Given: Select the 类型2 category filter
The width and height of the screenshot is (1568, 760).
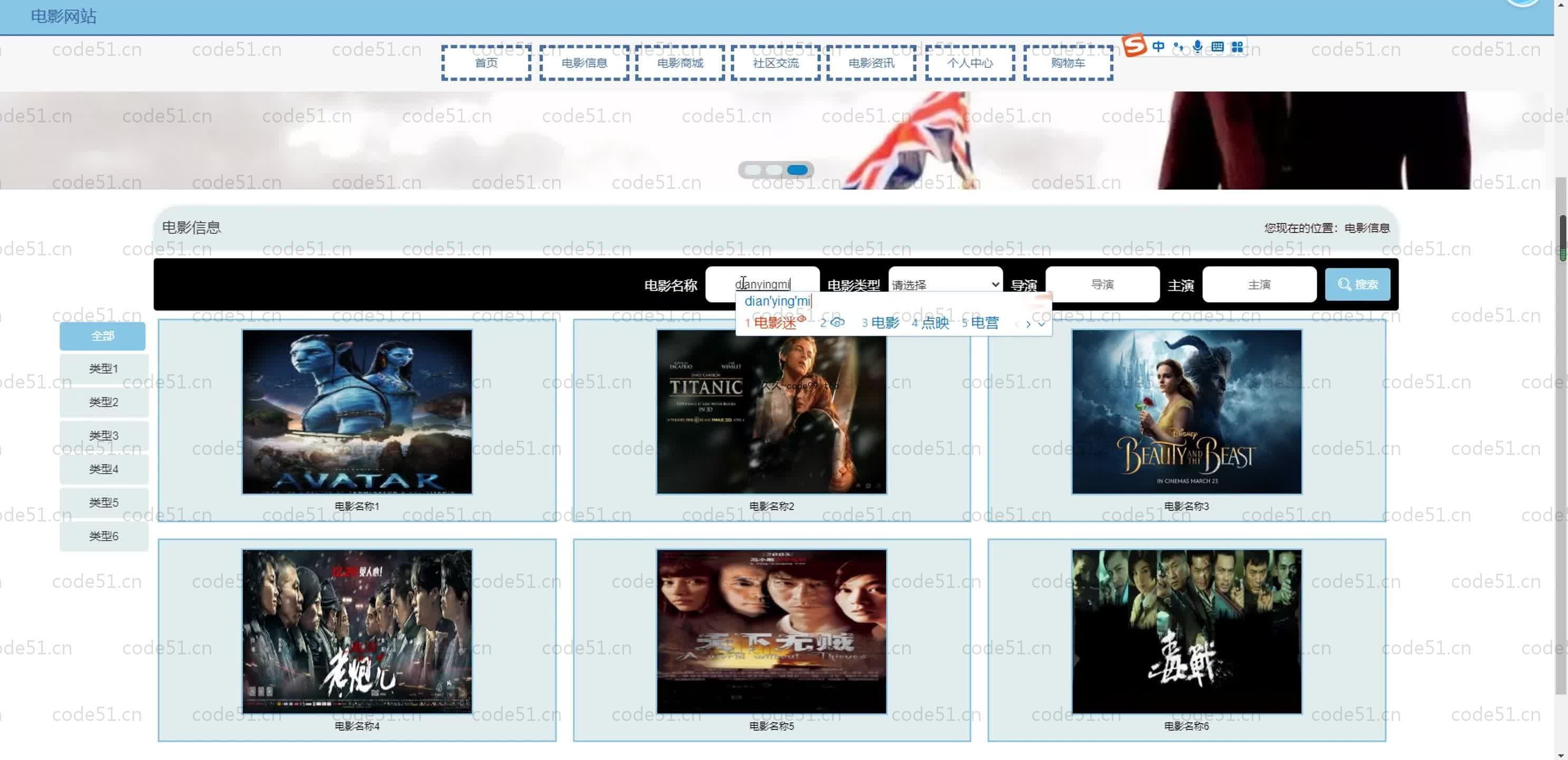Looking at the screenshot, I should click(x=103, y=402).
